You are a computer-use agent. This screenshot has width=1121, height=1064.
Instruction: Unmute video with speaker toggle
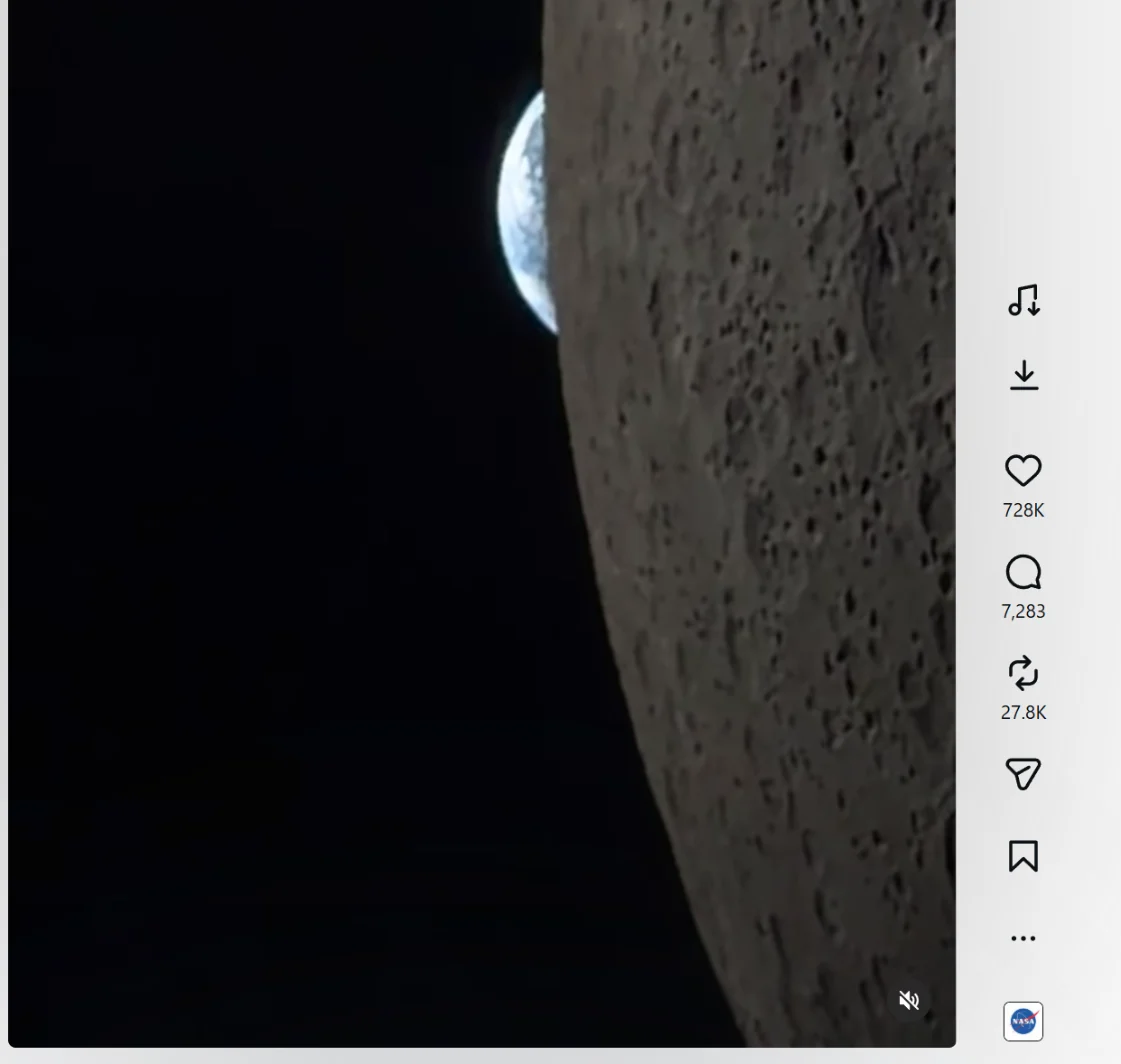pos(909,1000)
